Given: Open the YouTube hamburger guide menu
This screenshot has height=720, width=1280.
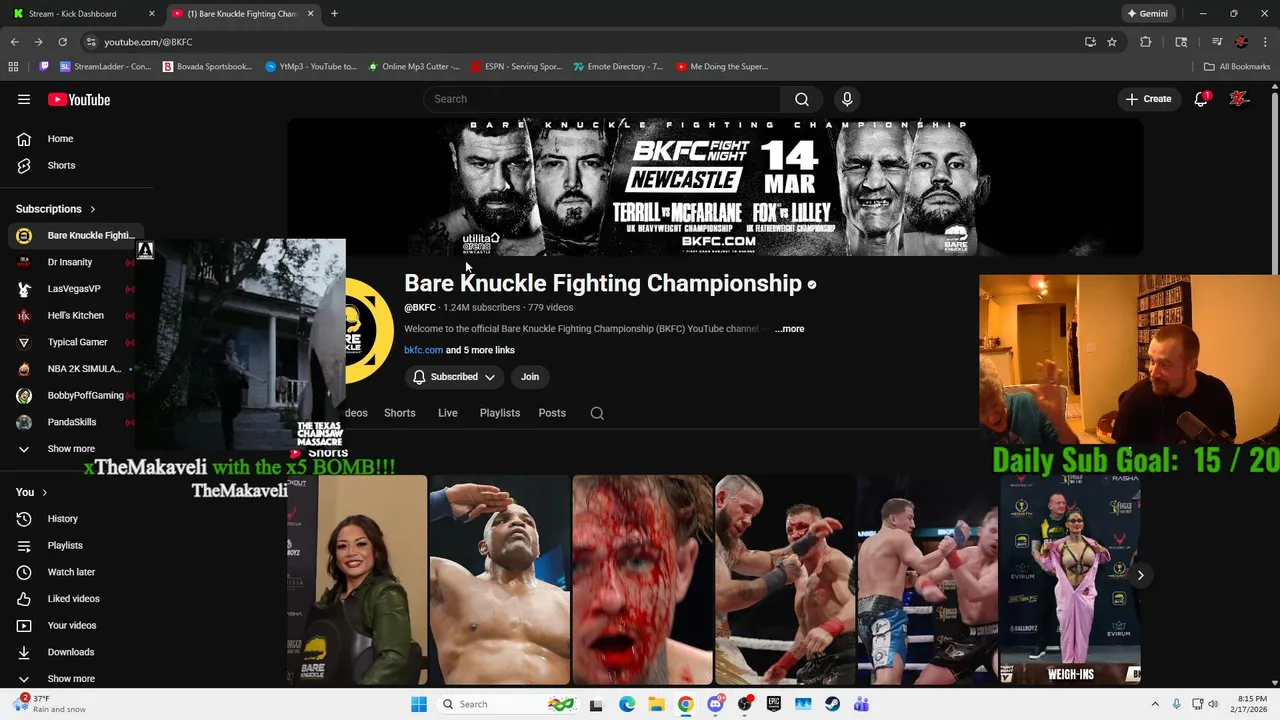Looking at the screenshot, I should [x=24, y=99].
